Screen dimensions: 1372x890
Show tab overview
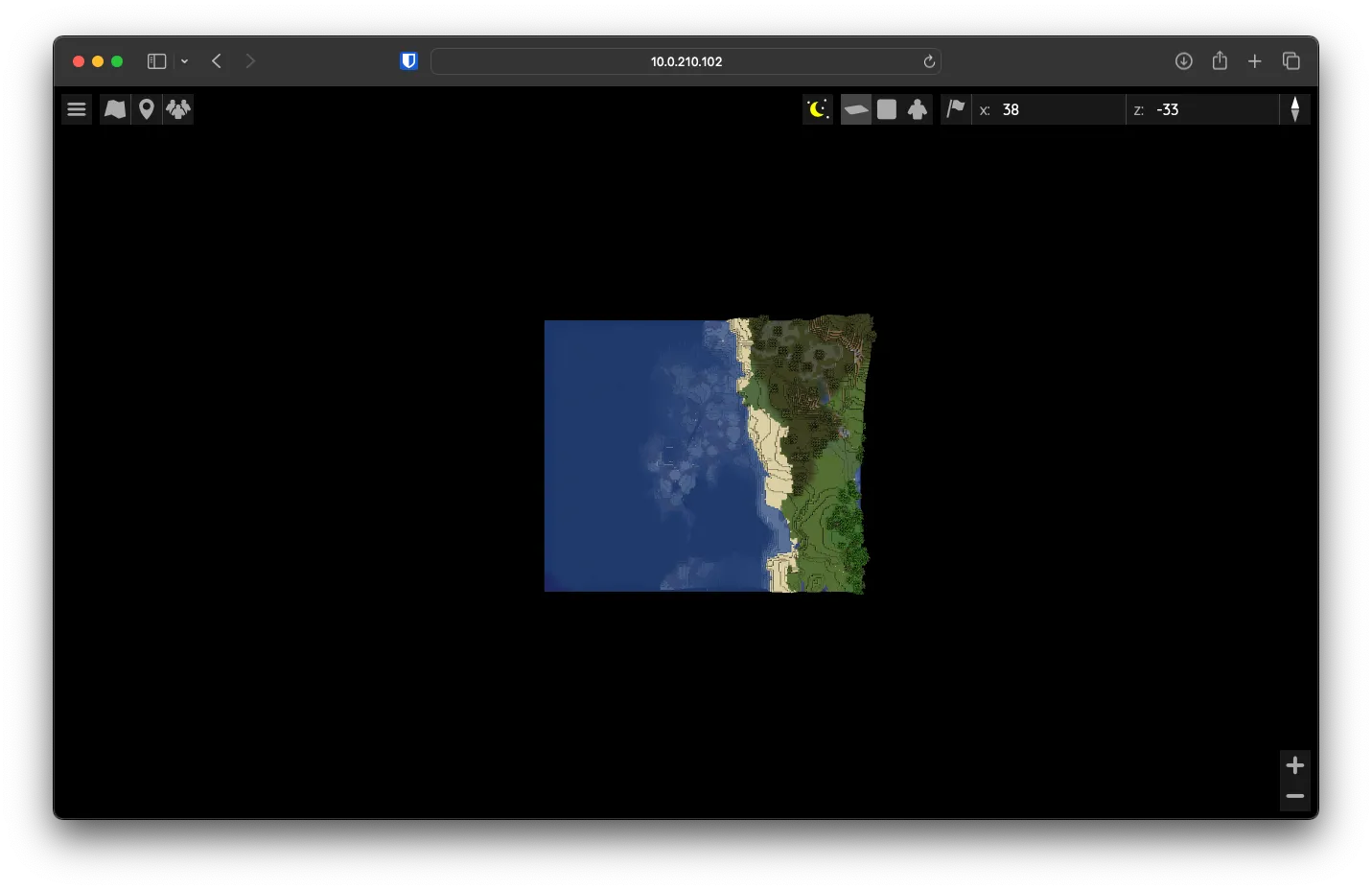tap(1291, 61)
